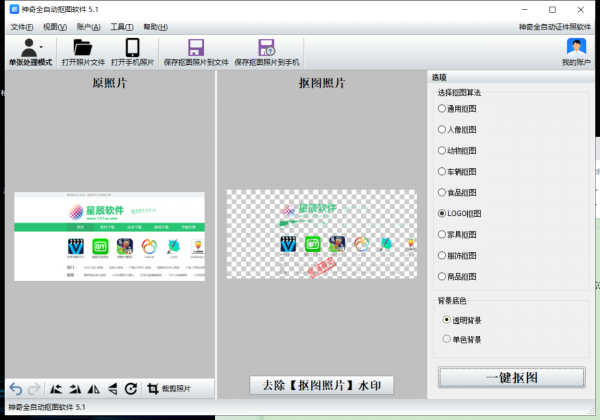Rotate photo right icon
This screenshot has width=600, height=420.
click(x=75, y=389)
